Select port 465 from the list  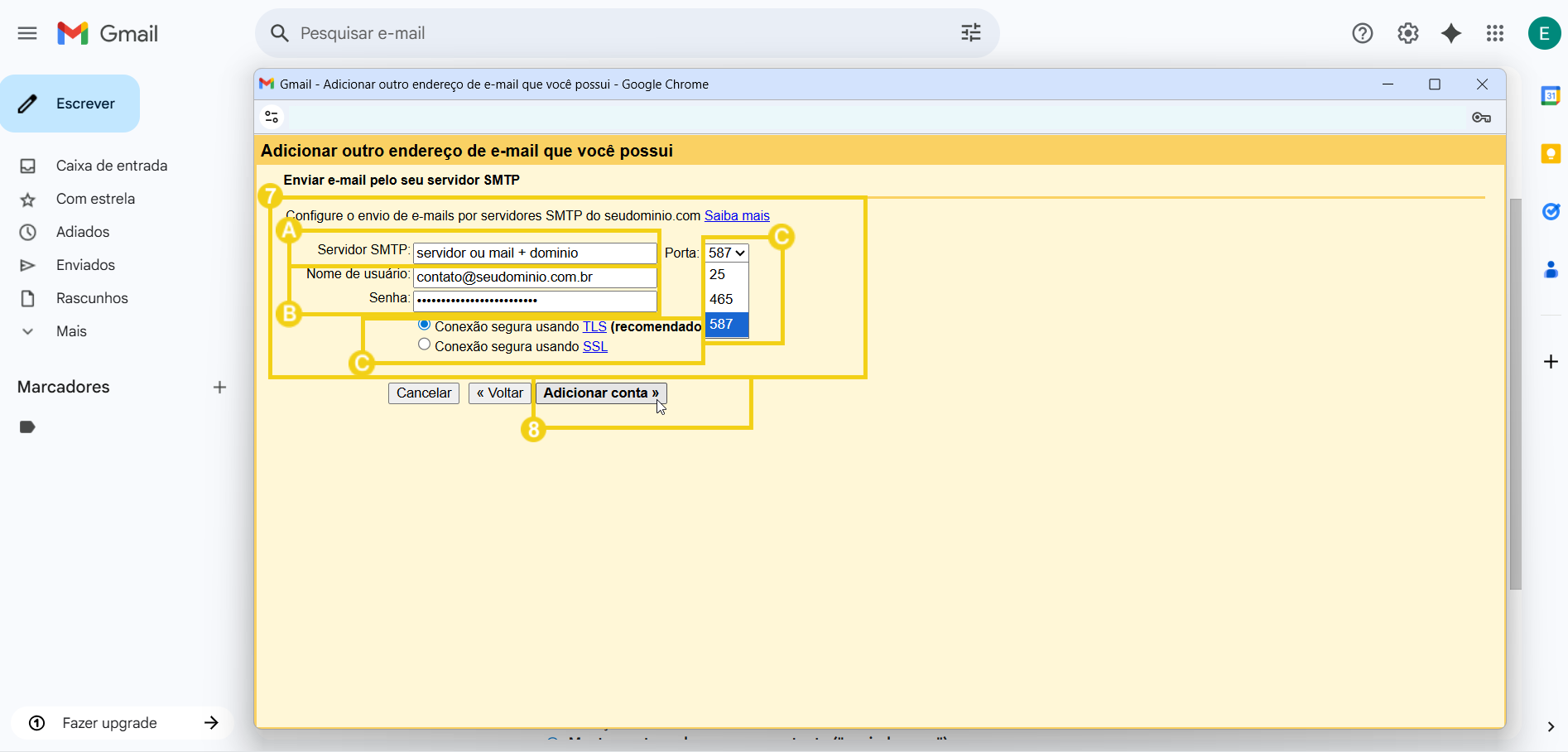[x=727, y=300]
